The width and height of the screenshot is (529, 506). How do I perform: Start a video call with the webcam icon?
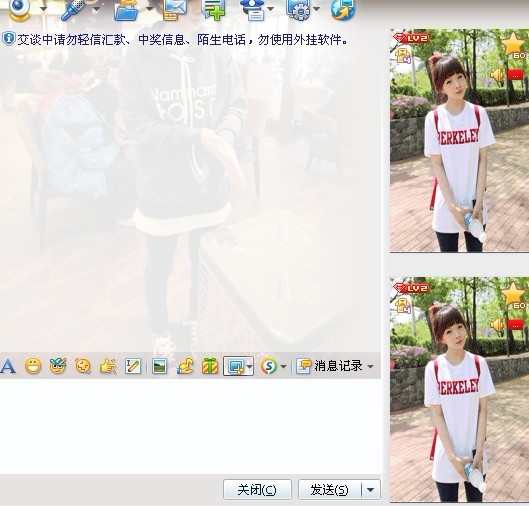click(19, 9)
